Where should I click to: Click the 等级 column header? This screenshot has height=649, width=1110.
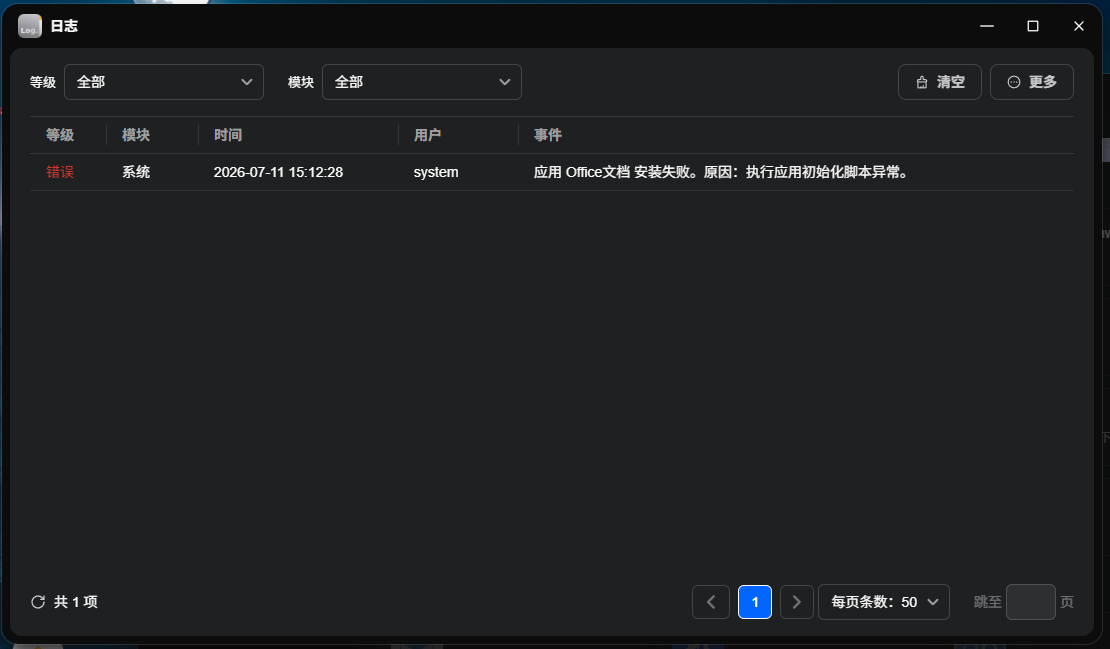coord(60,135)
